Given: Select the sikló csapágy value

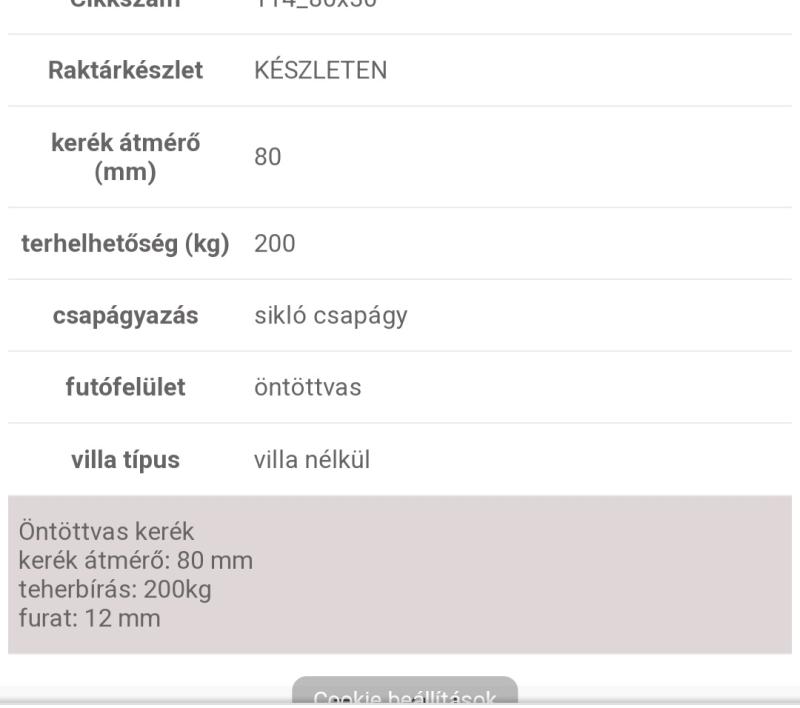Looking at the screenshot, I should click(x=331, y=315).
